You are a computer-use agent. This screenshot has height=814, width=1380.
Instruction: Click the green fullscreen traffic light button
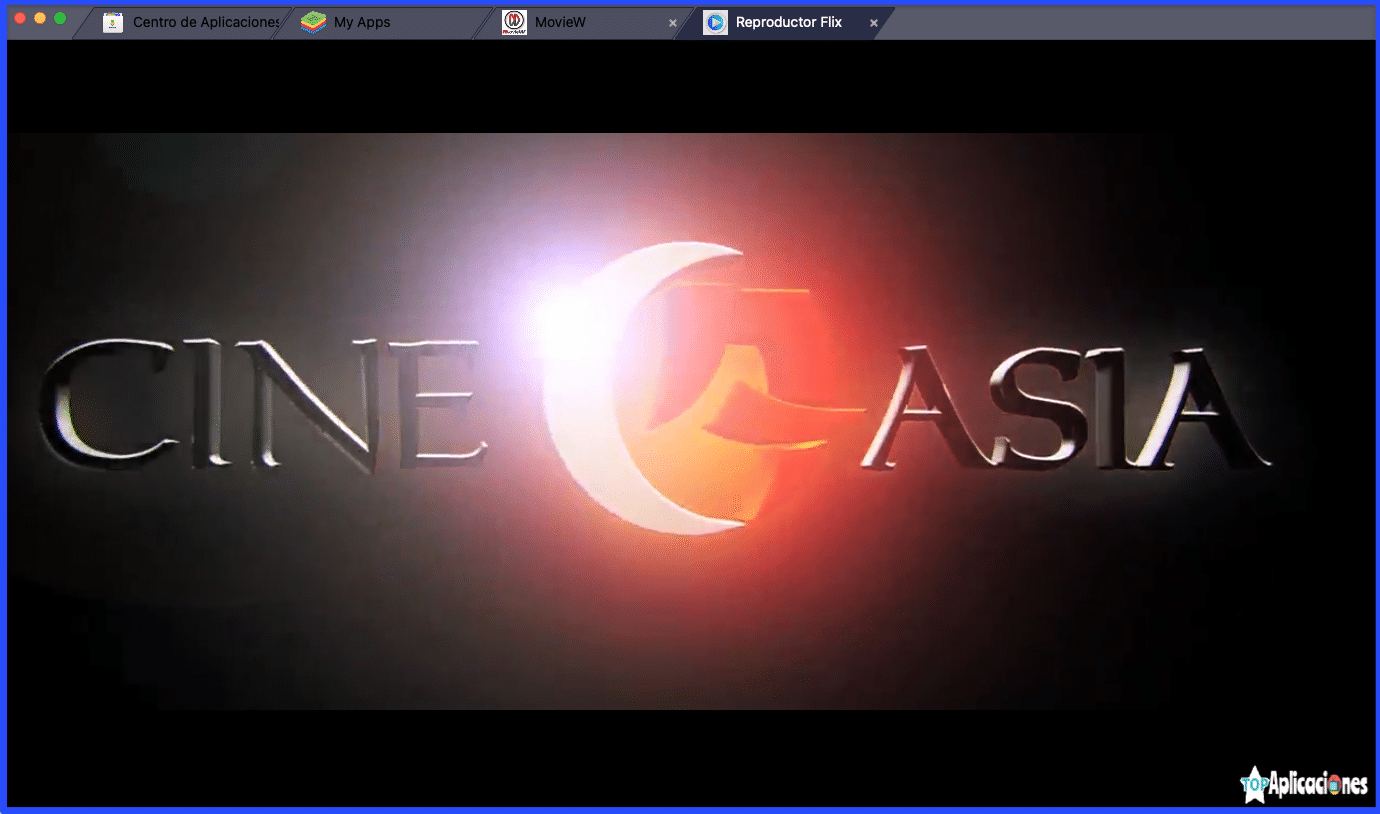tap(62, 17)
